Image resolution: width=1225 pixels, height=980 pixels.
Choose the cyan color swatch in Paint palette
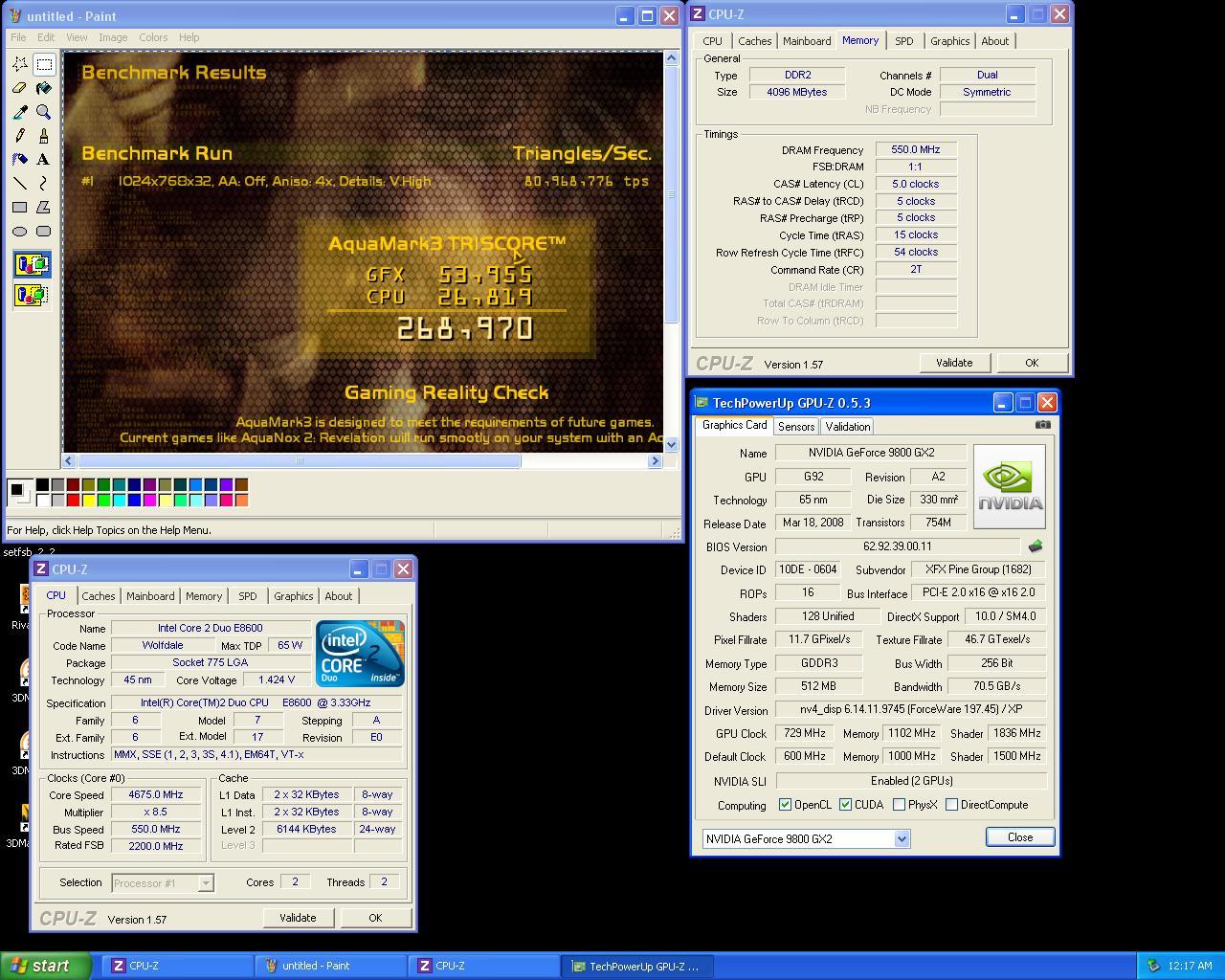click(119, 501)
